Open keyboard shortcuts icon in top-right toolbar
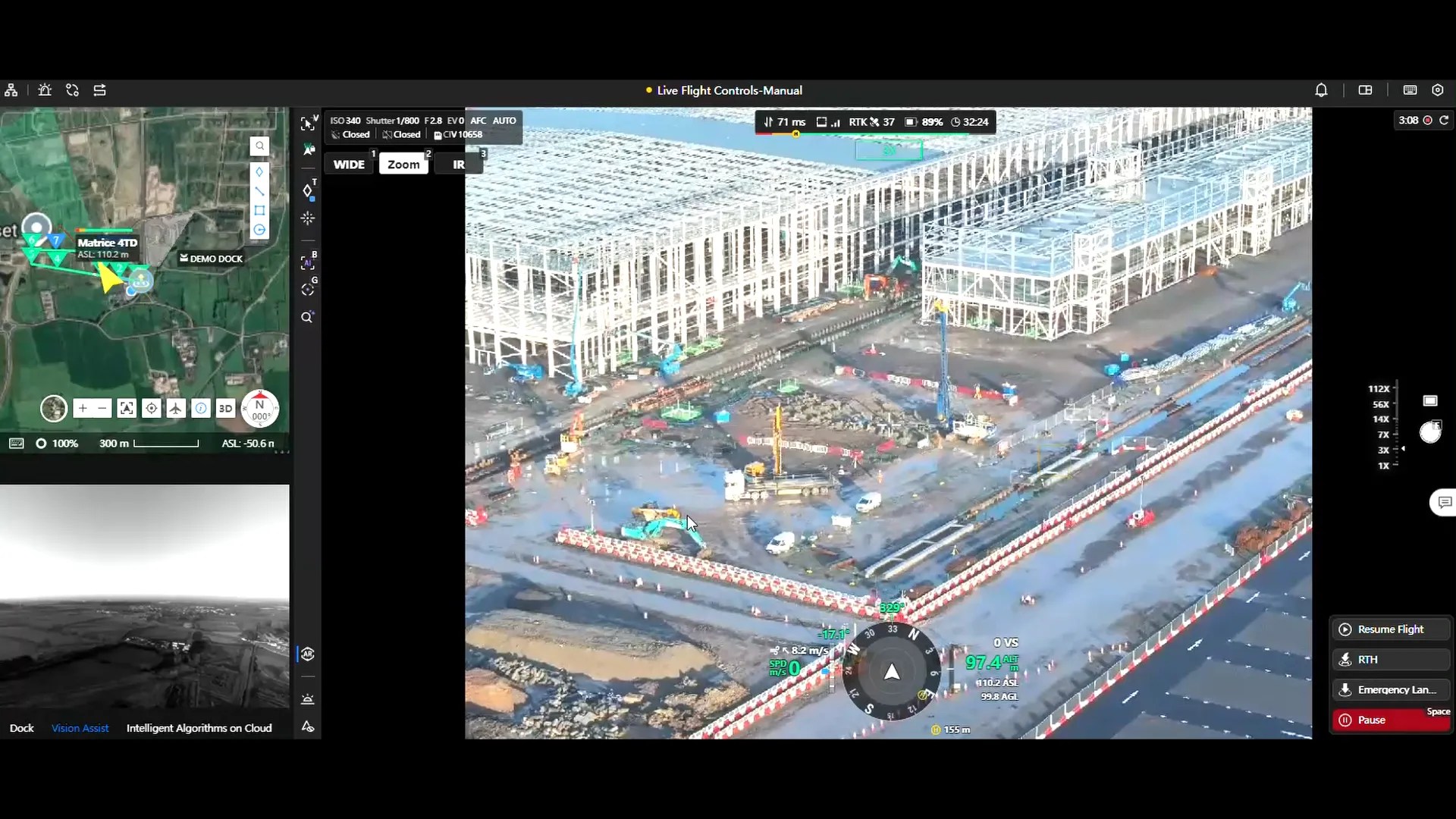This screenshot has height=819, width=1456. pos(1410,90)
